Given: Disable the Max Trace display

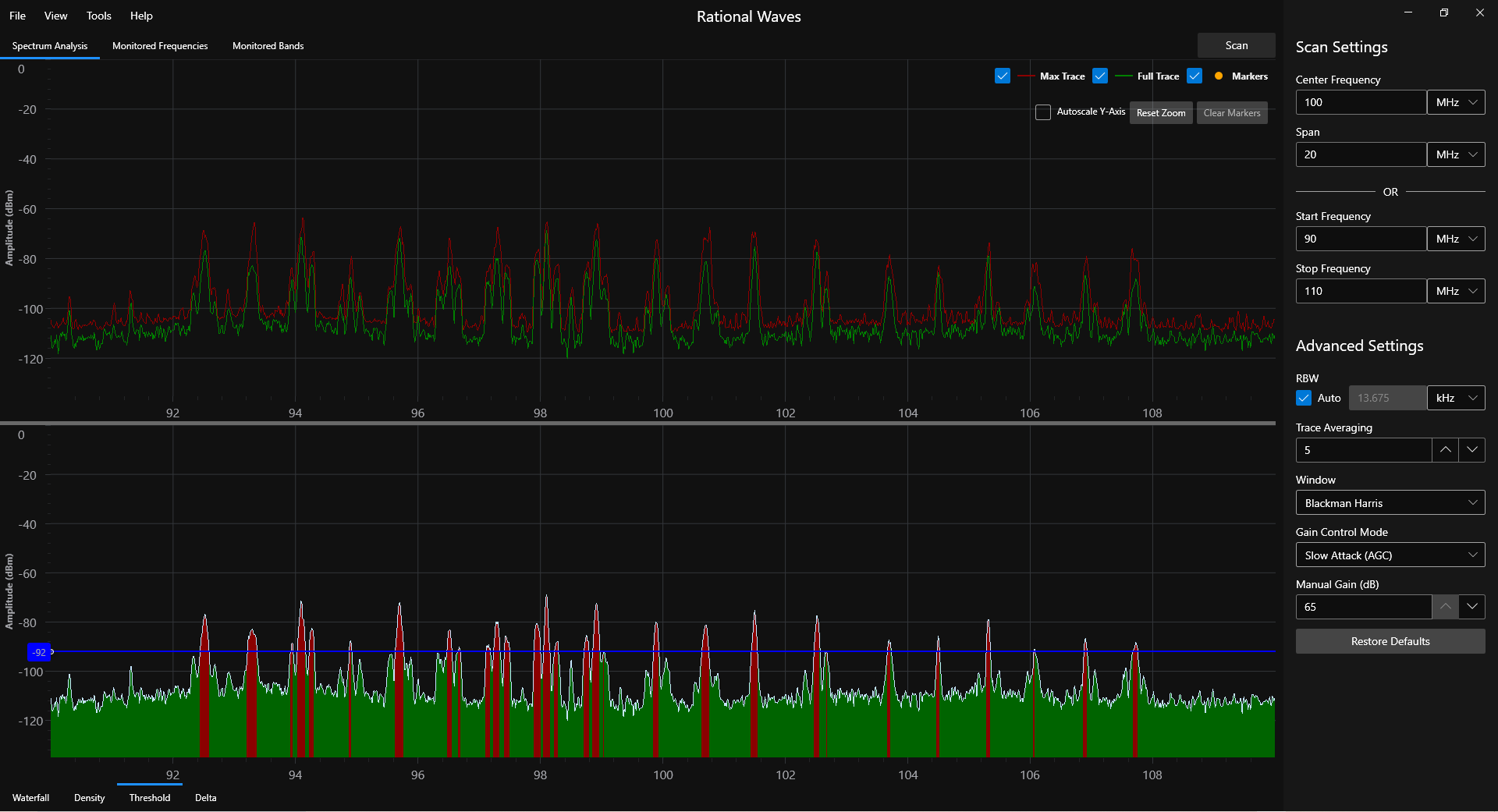Looking at the screenshot, I should point(1002,76).
